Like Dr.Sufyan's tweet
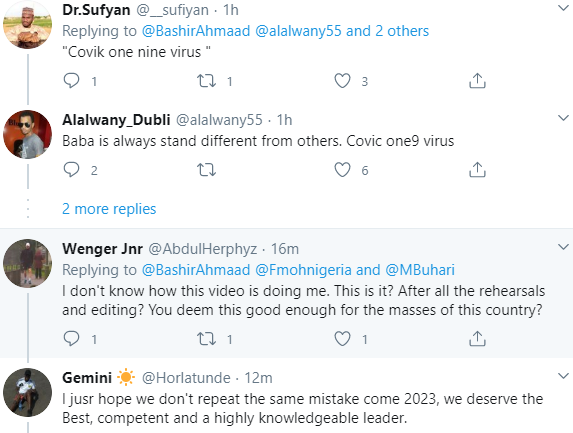The image size is (573, 433). point(342,81)
